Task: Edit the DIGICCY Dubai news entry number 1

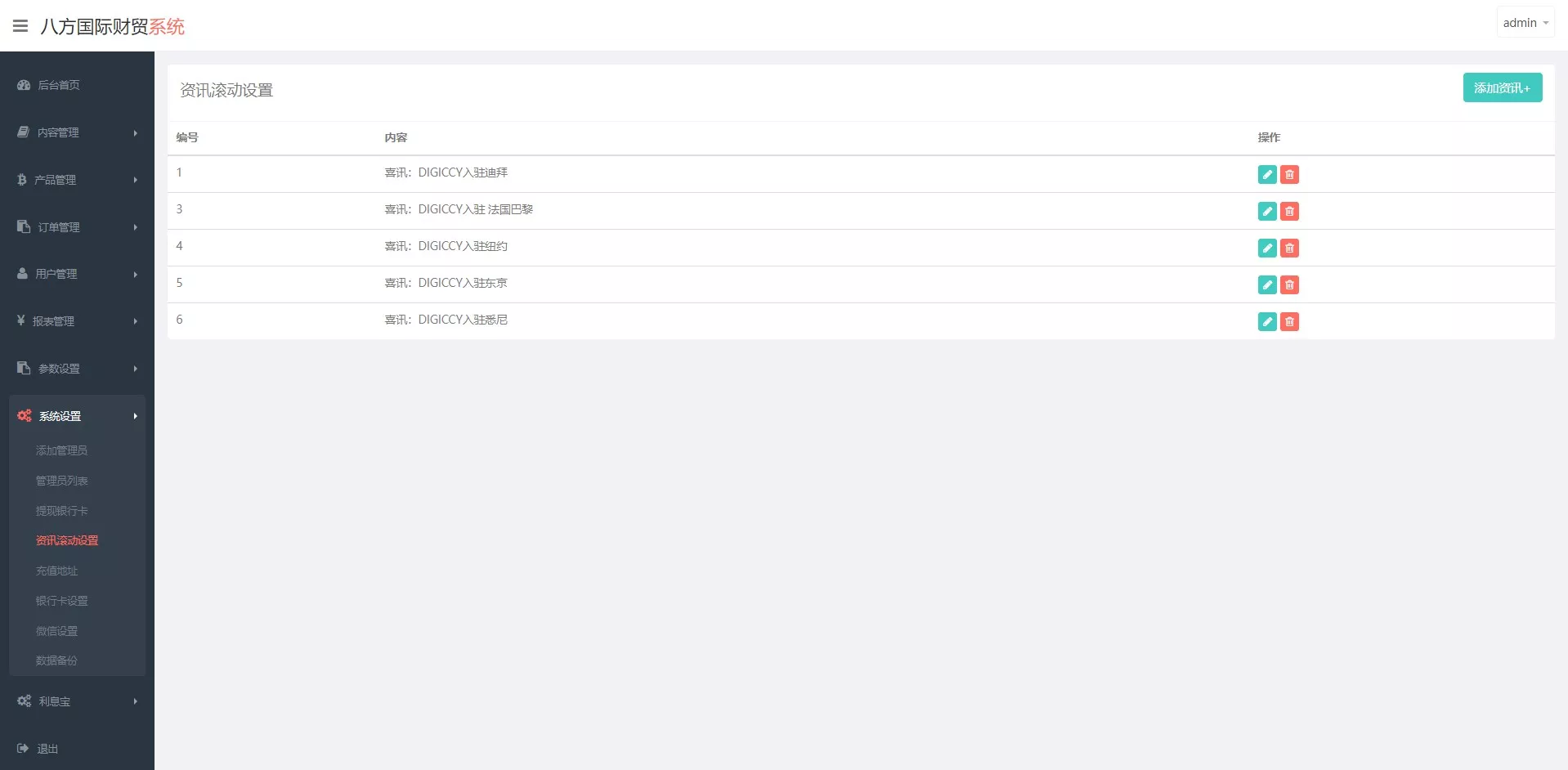Action: [1266, 174]
